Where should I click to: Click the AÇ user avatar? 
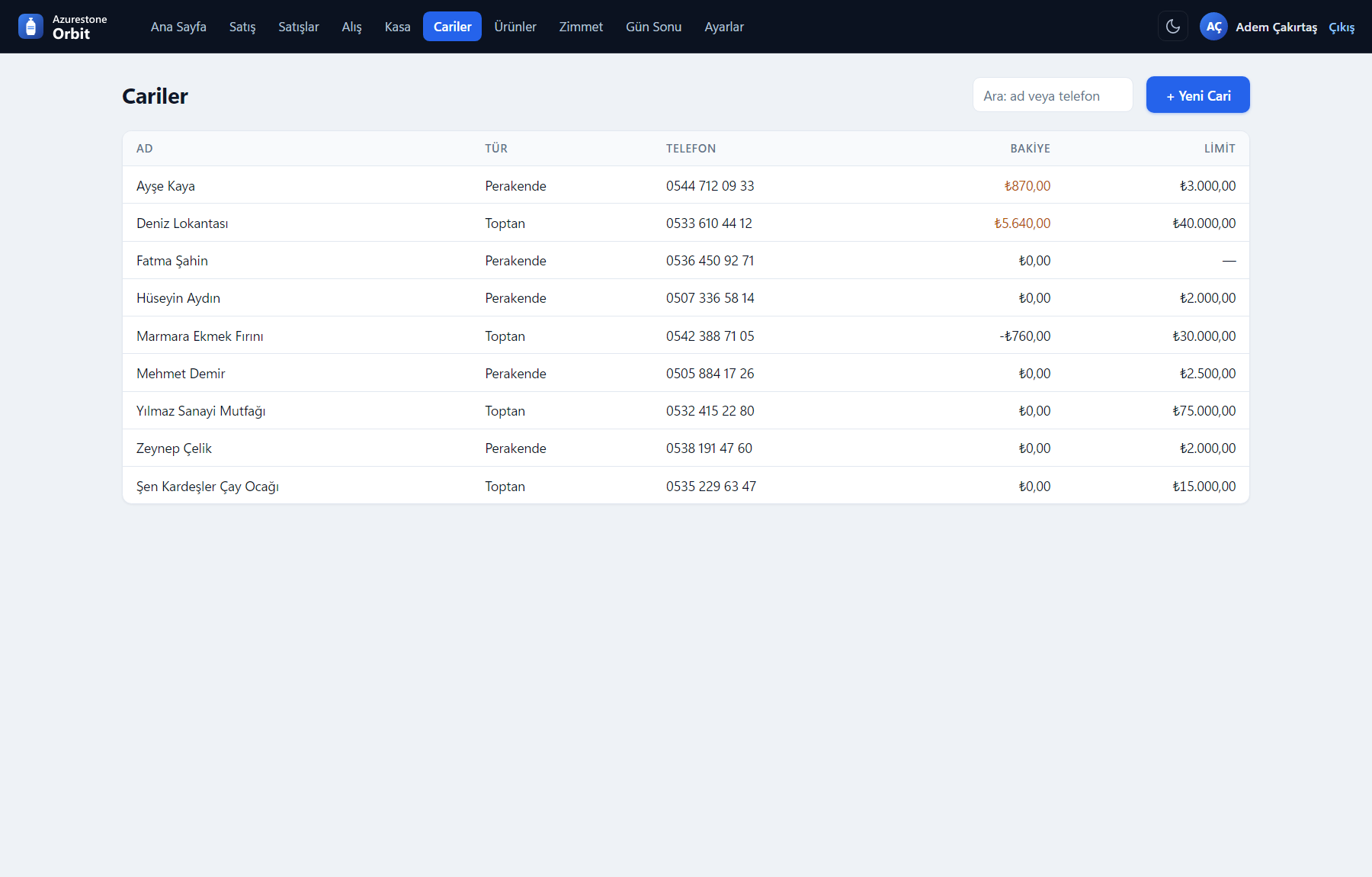(x=1213, y=27)
